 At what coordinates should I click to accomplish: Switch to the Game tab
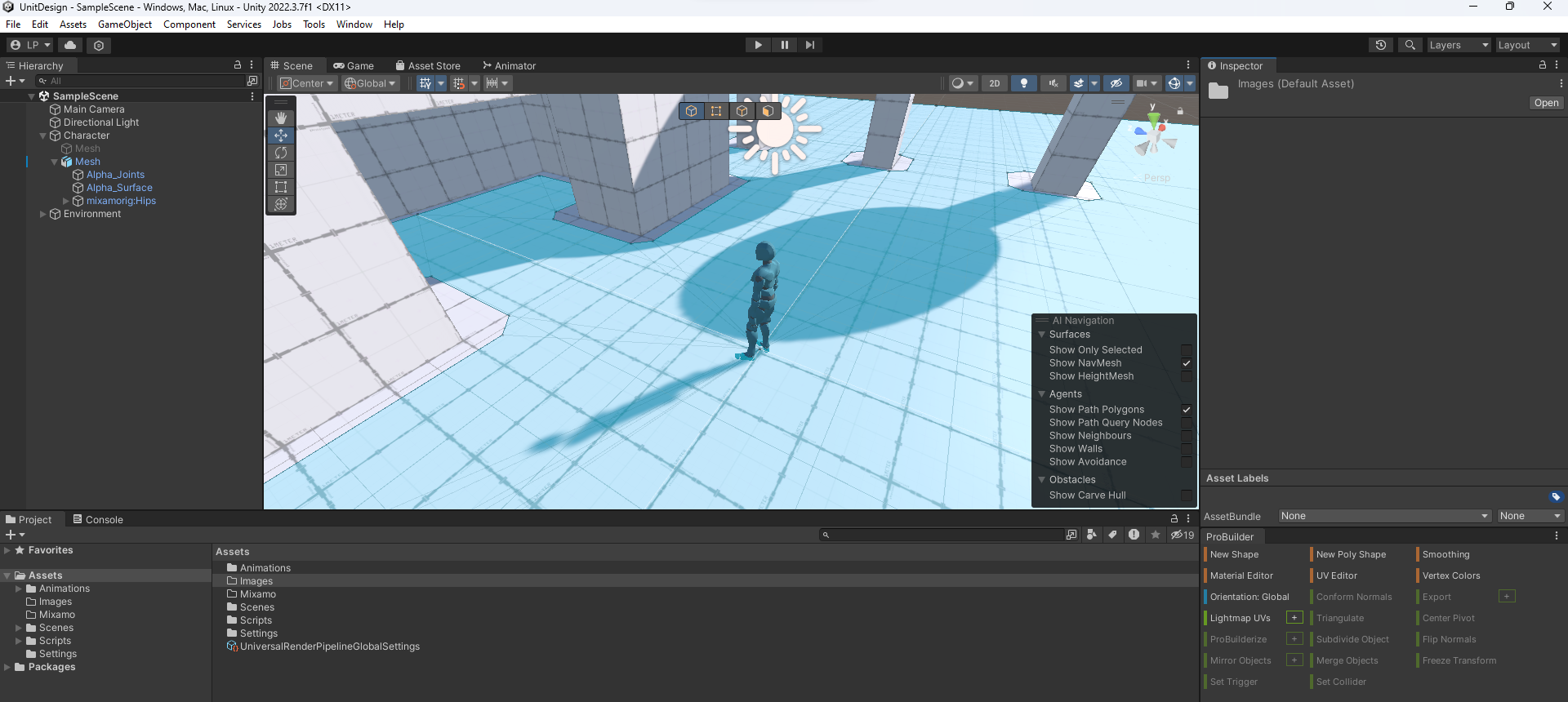click(x=354, y=66)
